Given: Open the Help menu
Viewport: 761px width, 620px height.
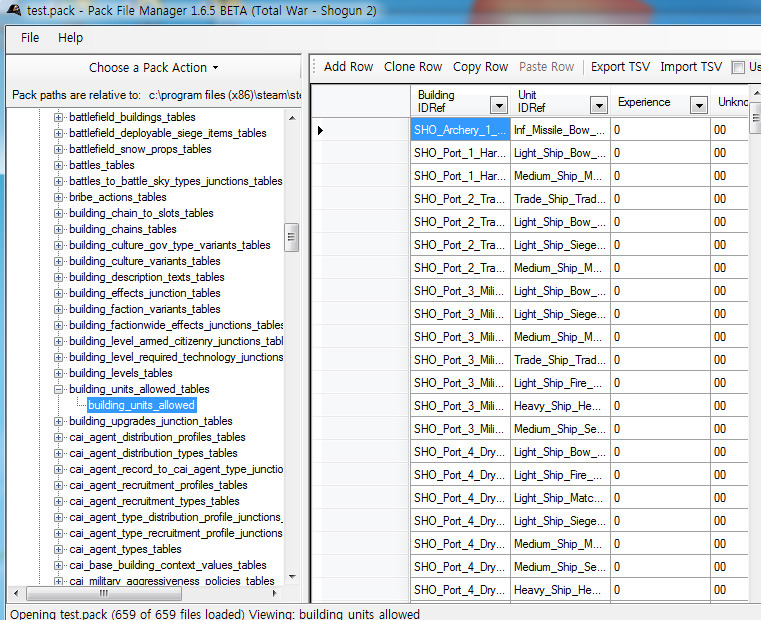Looking at the screenshot, I should point(70,38).
